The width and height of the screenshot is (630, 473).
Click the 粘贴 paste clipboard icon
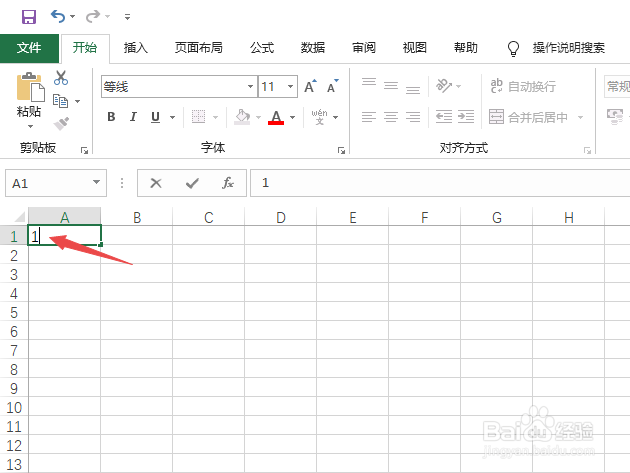pyautogui.click(x=30, y=87)
